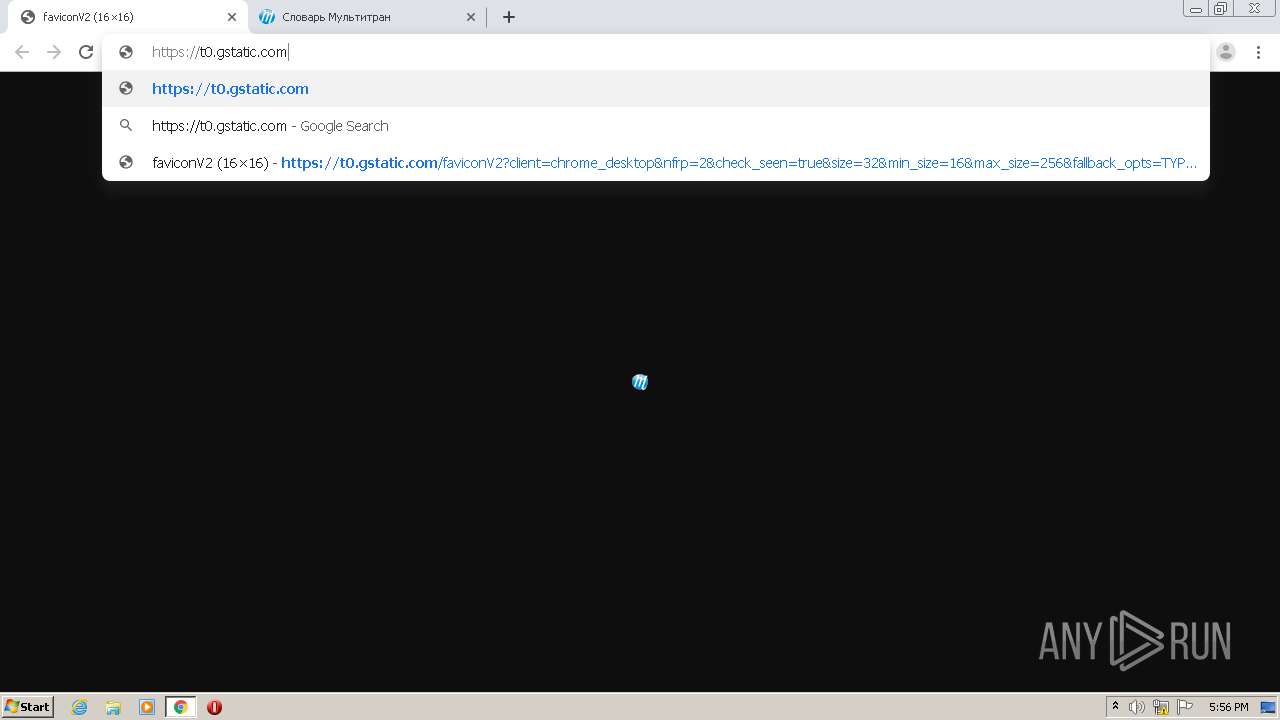The height and width of the screenshot is (720, 1280).
Task: Switch to the Словарь Мультитран tab
Action: click(x=367, y=17)
